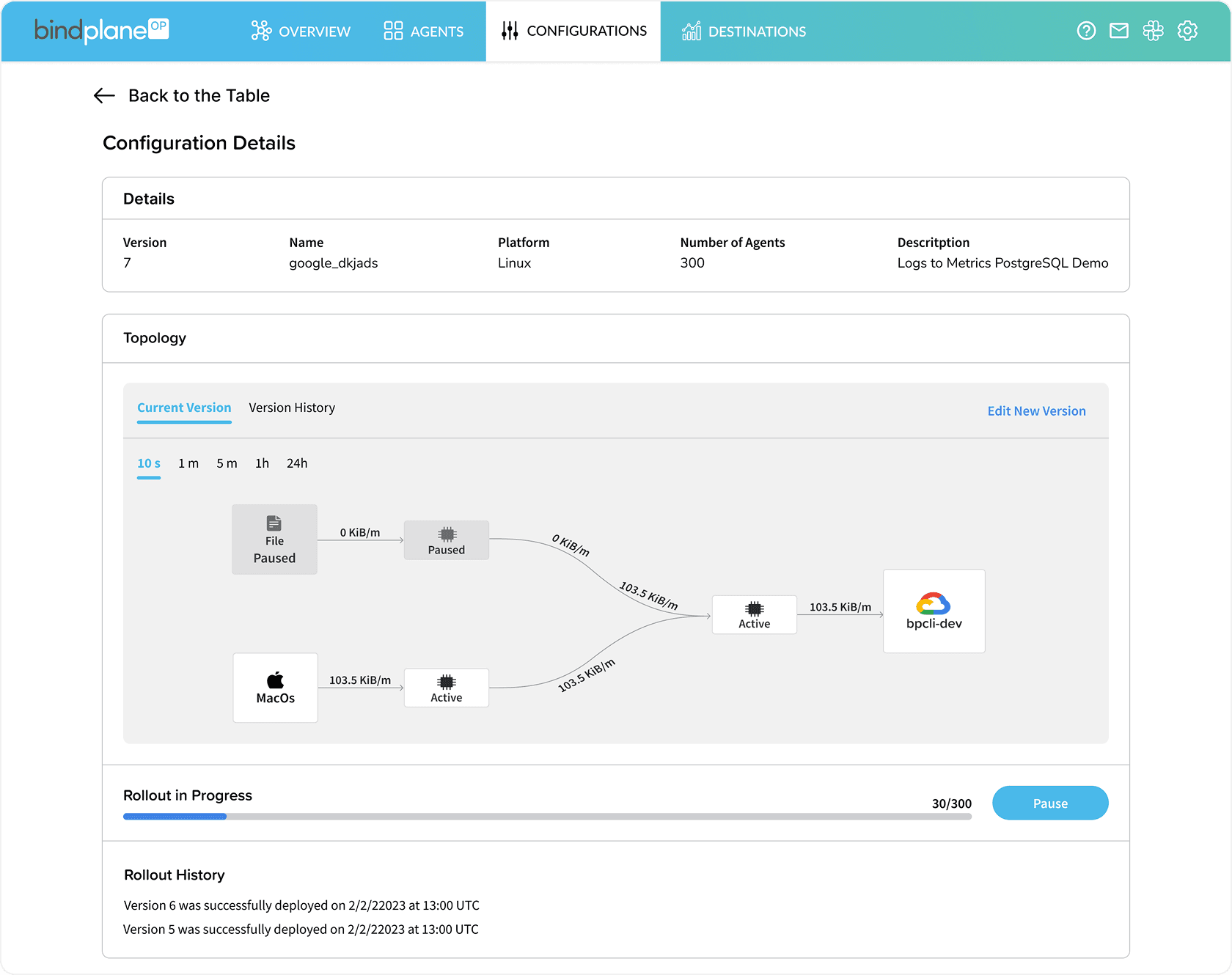The width and height of the screenshot is (1232, 975).
Task: Select the 1h time range
Action: 262,463
